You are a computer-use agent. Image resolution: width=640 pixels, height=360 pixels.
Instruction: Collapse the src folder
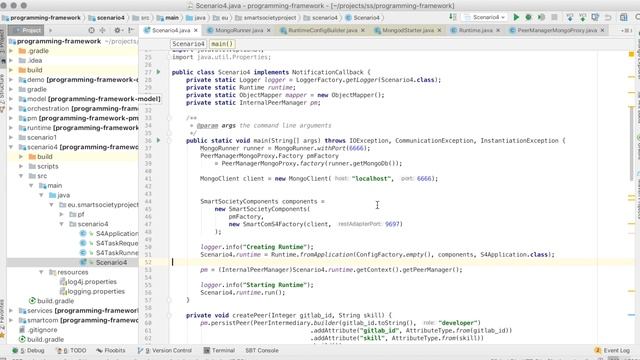pos(21,176)
